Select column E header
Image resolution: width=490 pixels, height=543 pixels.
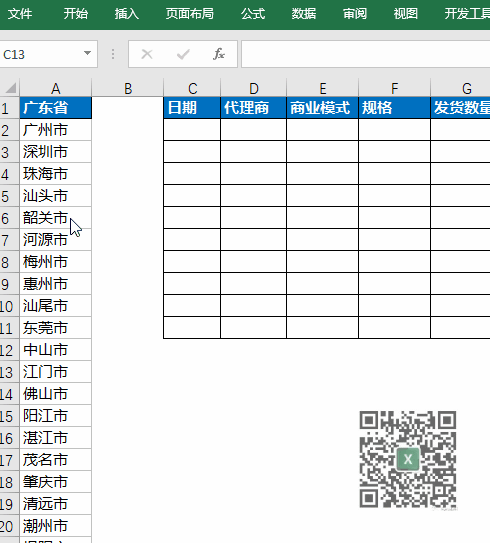point(322,88)
